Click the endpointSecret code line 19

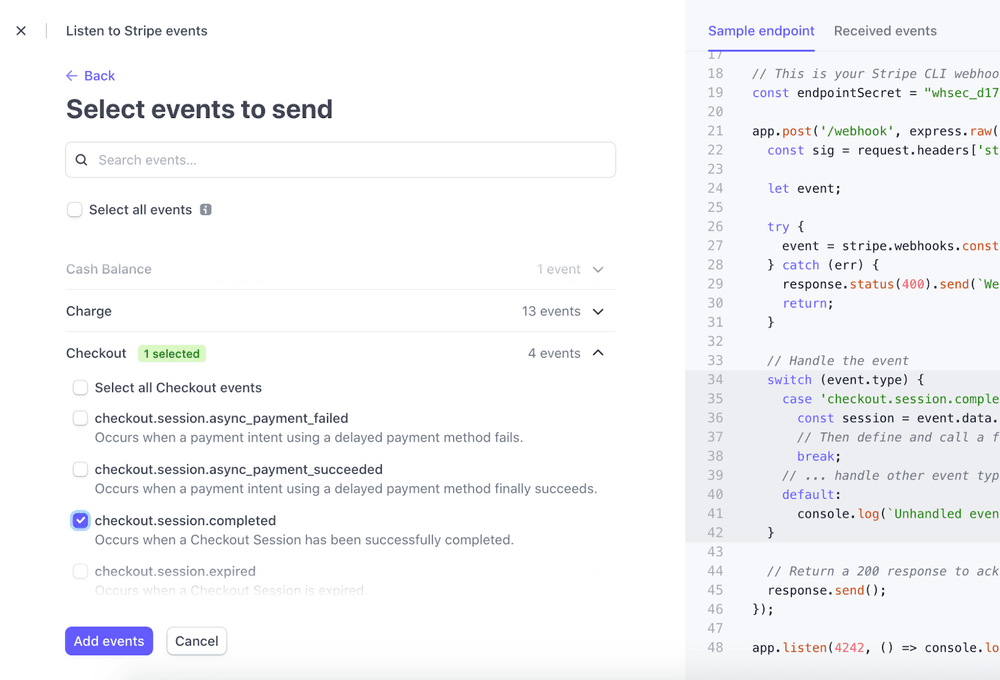(x=876, y=92)
